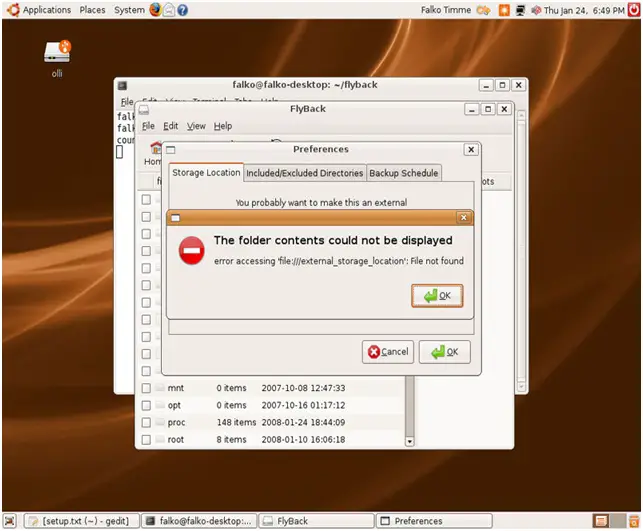Switch to the falko@falko-desktop terminal taskbar entry
Viewport: 643px width, 531px height.
pos(199,521)
